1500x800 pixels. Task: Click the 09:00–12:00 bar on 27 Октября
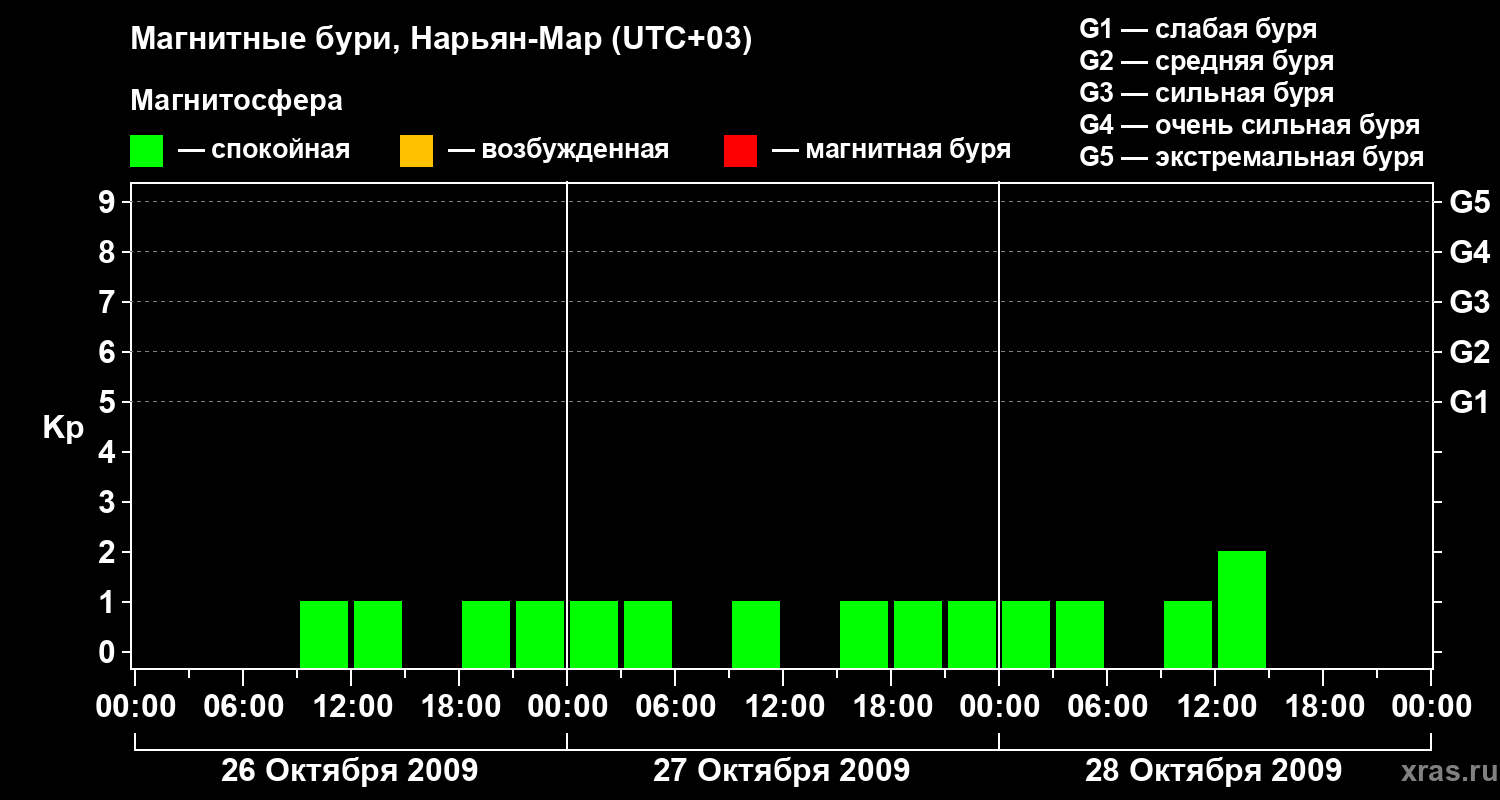756,634
